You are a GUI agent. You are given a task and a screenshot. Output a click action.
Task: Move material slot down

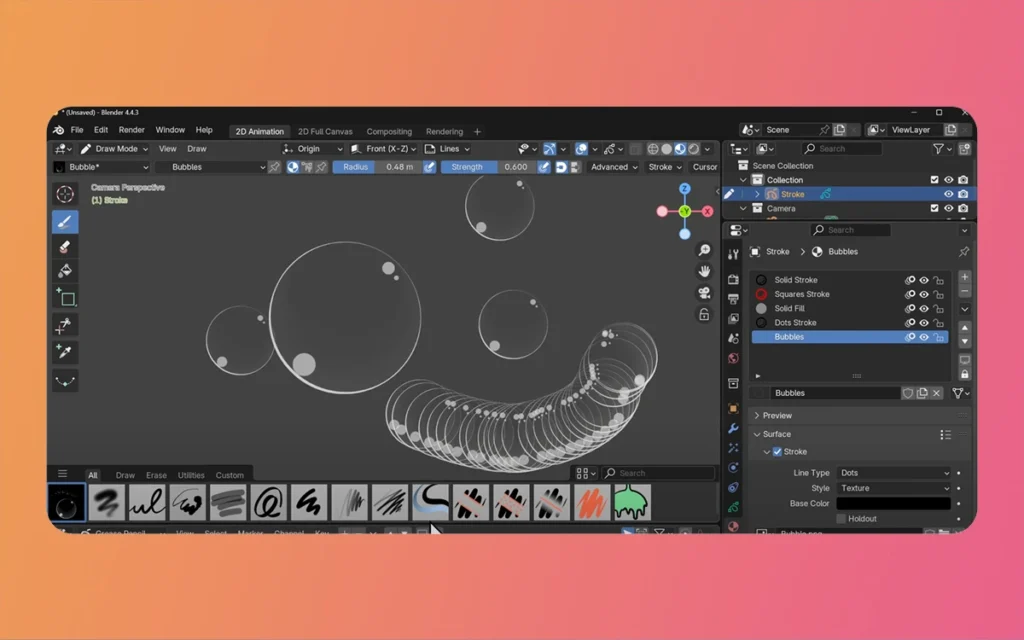(965, 342)
